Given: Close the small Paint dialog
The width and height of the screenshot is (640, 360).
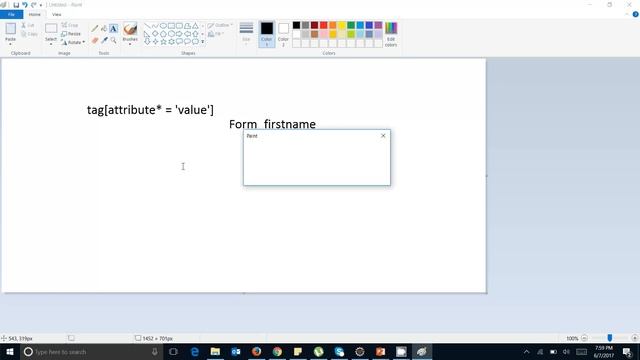Looking at the screenshot, I should [x=383, y=136].
